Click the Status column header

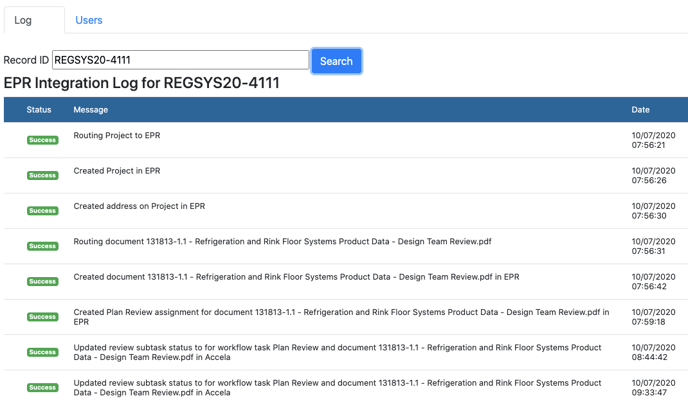tap(39, 110)
